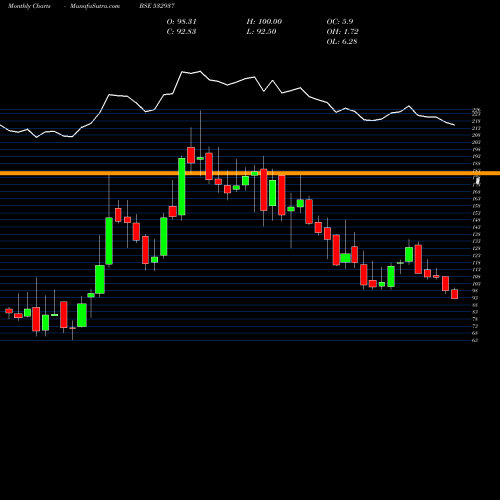Click the close price value 'C: 92.83'
The width and height of the screenshot is (500, 500).
[181, 32]
